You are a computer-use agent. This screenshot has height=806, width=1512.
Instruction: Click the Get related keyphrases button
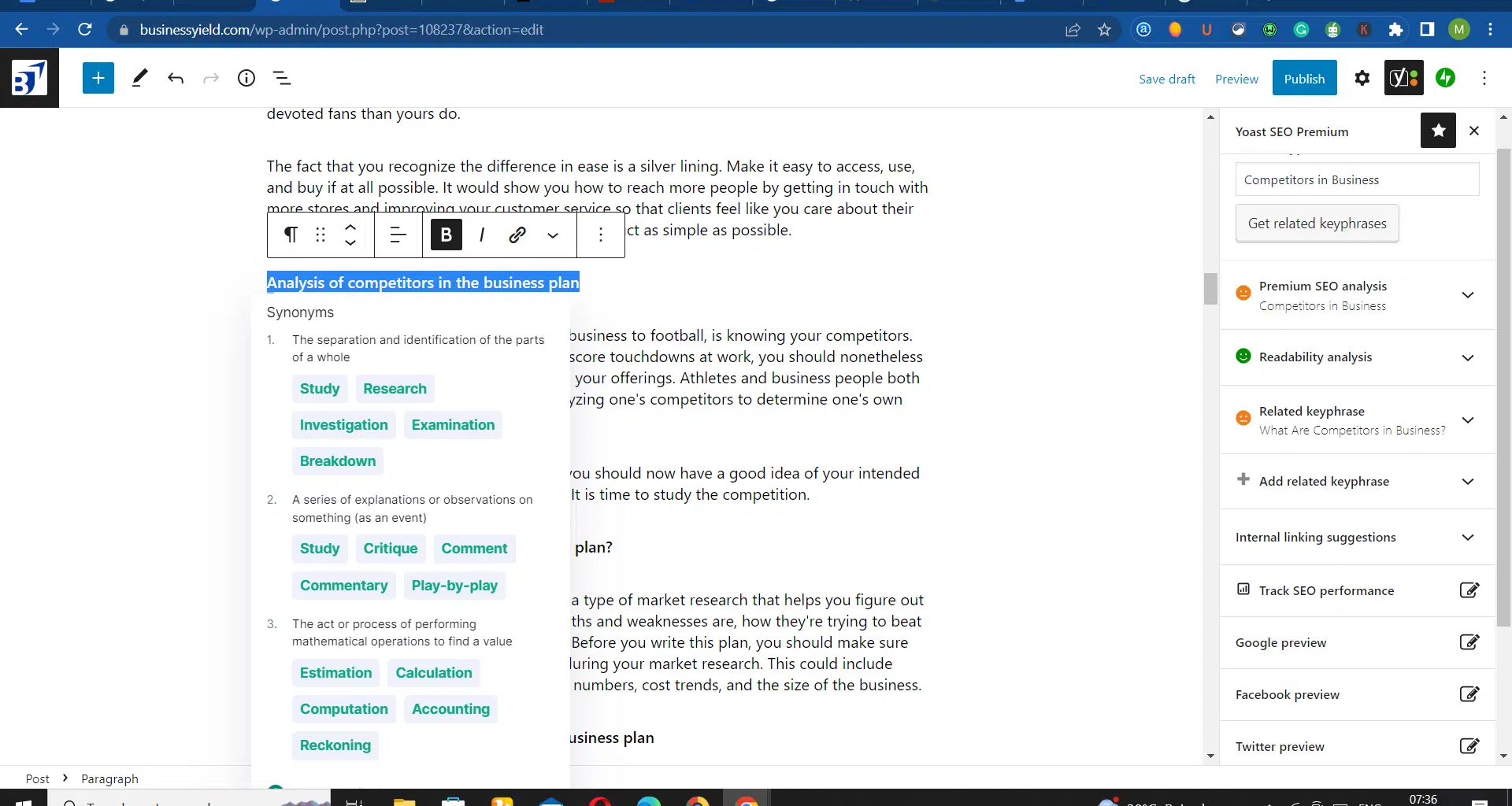tap(1317, 224)
